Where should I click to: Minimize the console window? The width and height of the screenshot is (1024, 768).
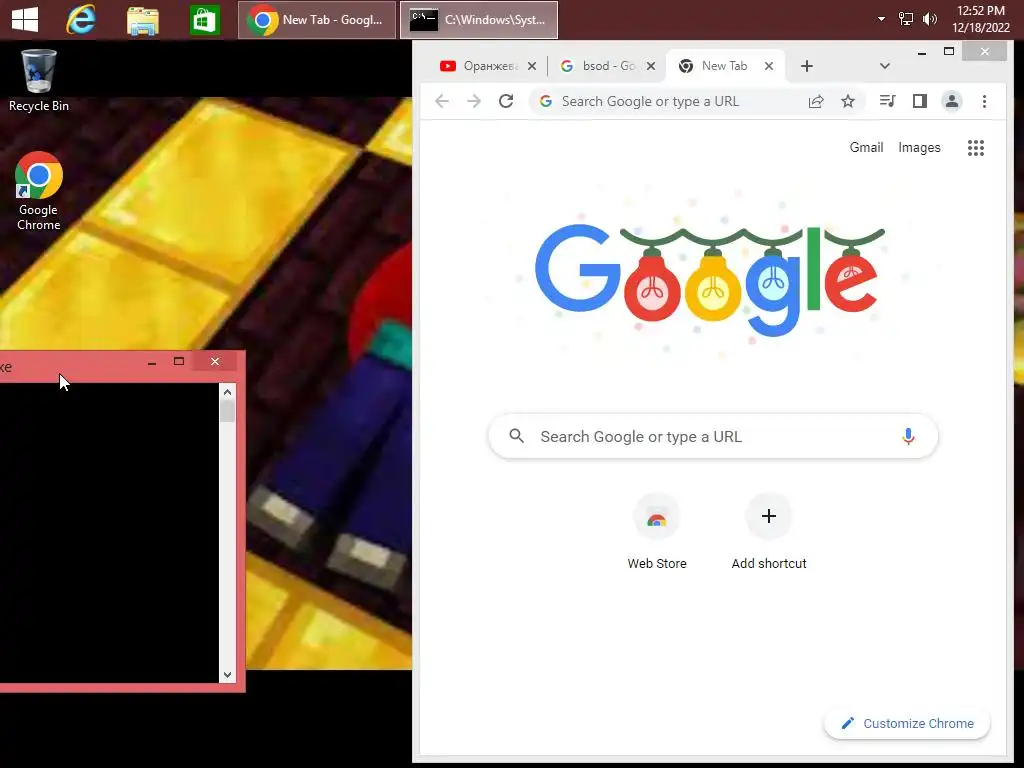tap(152, 362)
